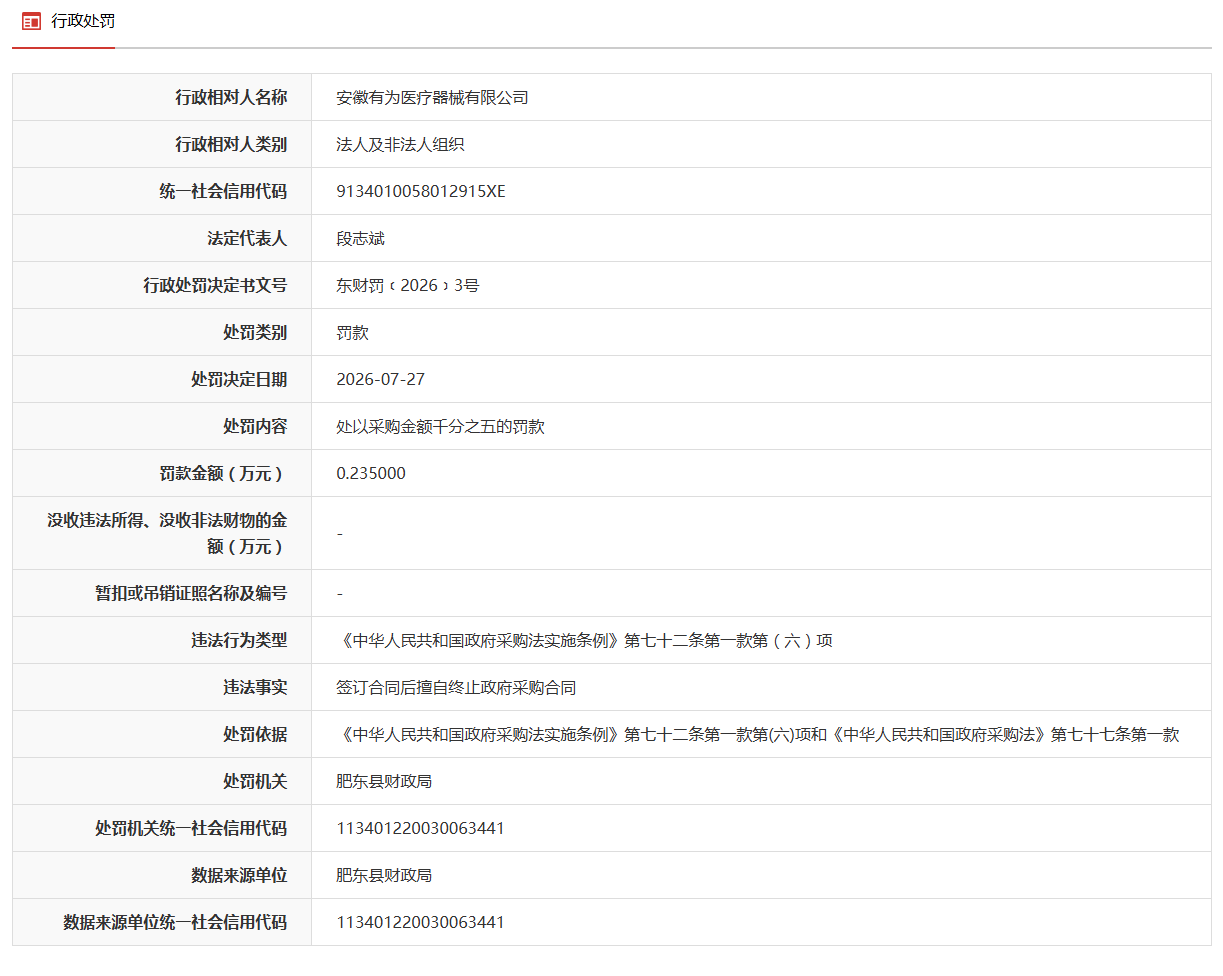Select code in 数据来源单位统一社会信用代码 row
Image resolution: width=1223 pixels, height=976 pixels.
click(x=420, y=922)
